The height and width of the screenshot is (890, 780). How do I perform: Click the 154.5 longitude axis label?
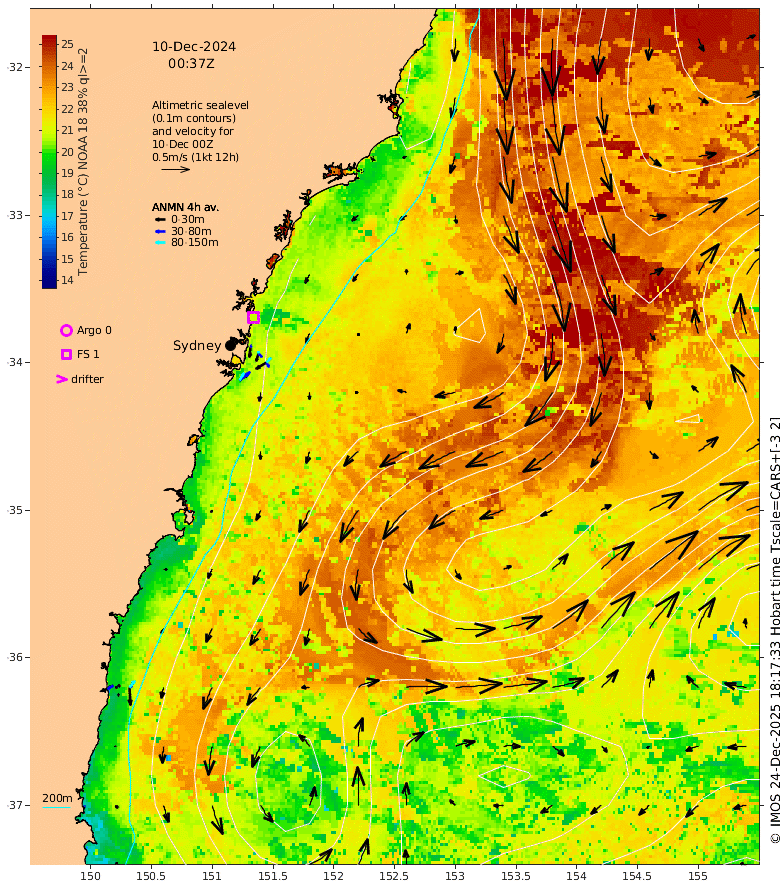coord(637,876)
